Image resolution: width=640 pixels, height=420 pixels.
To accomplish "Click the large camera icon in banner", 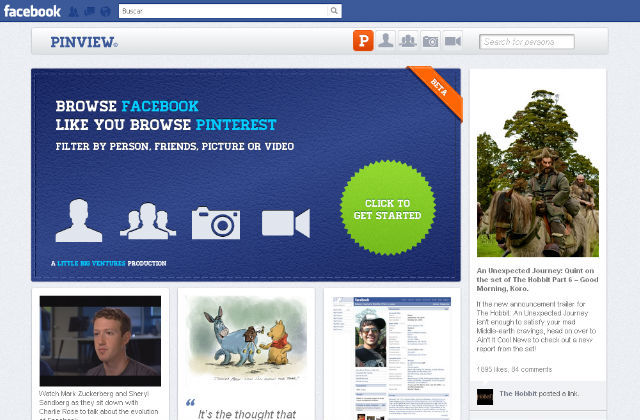I will click(x=216, y=223).
